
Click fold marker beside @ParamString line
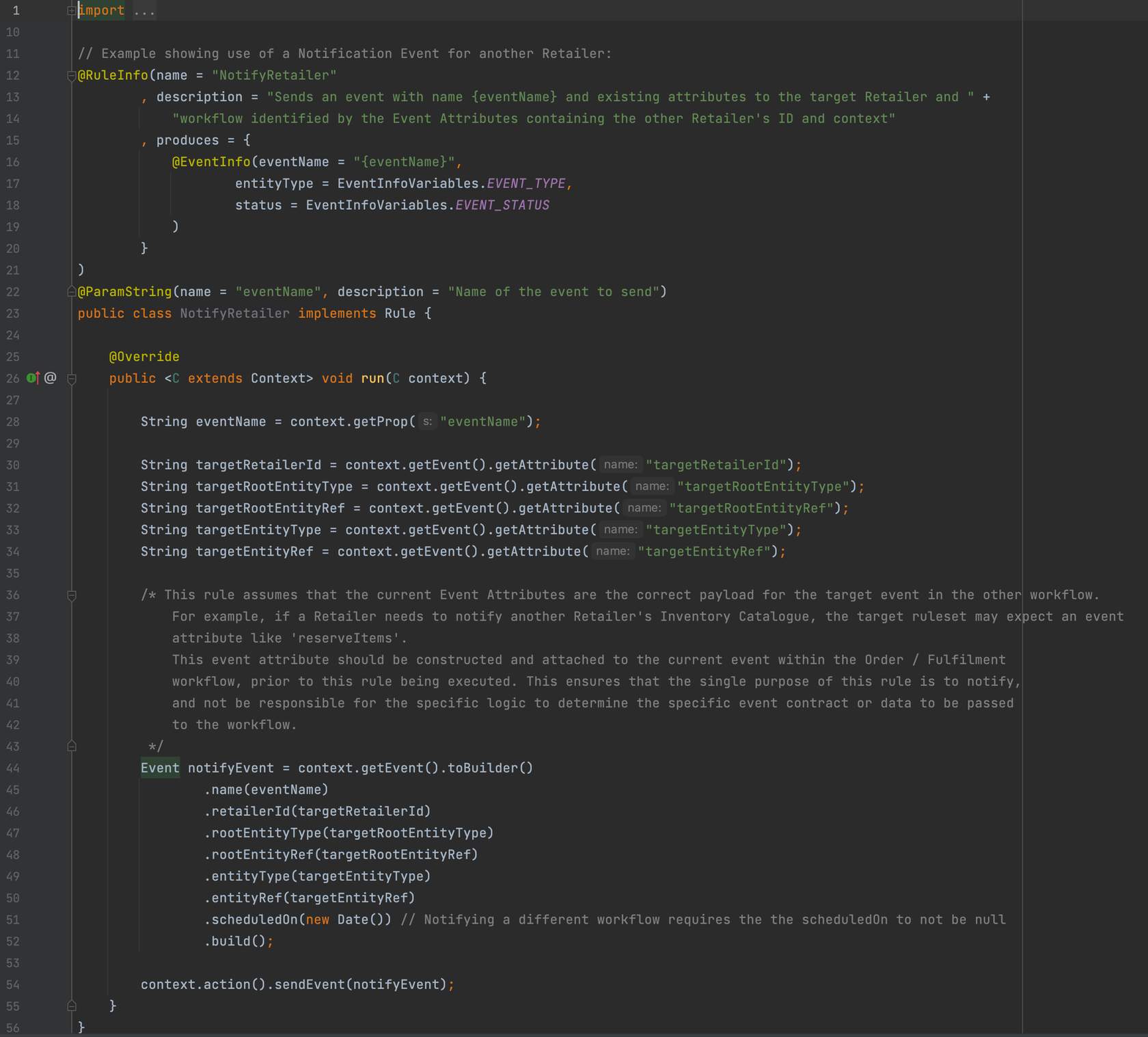pyautogui.click(x=72, y=292)
